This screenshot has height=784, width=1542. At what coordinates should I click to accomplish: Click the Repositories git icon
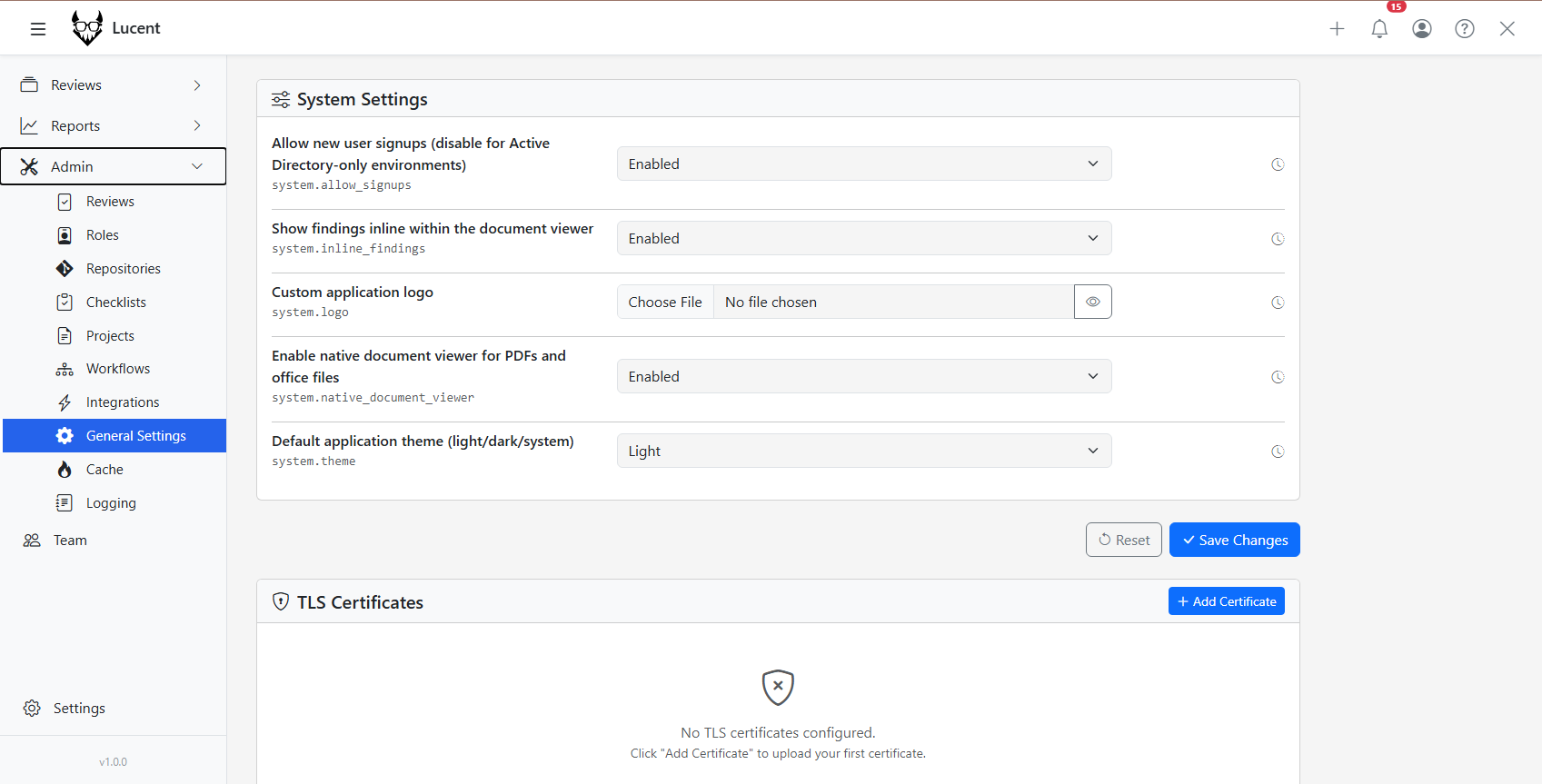click(x=65, y=269)
